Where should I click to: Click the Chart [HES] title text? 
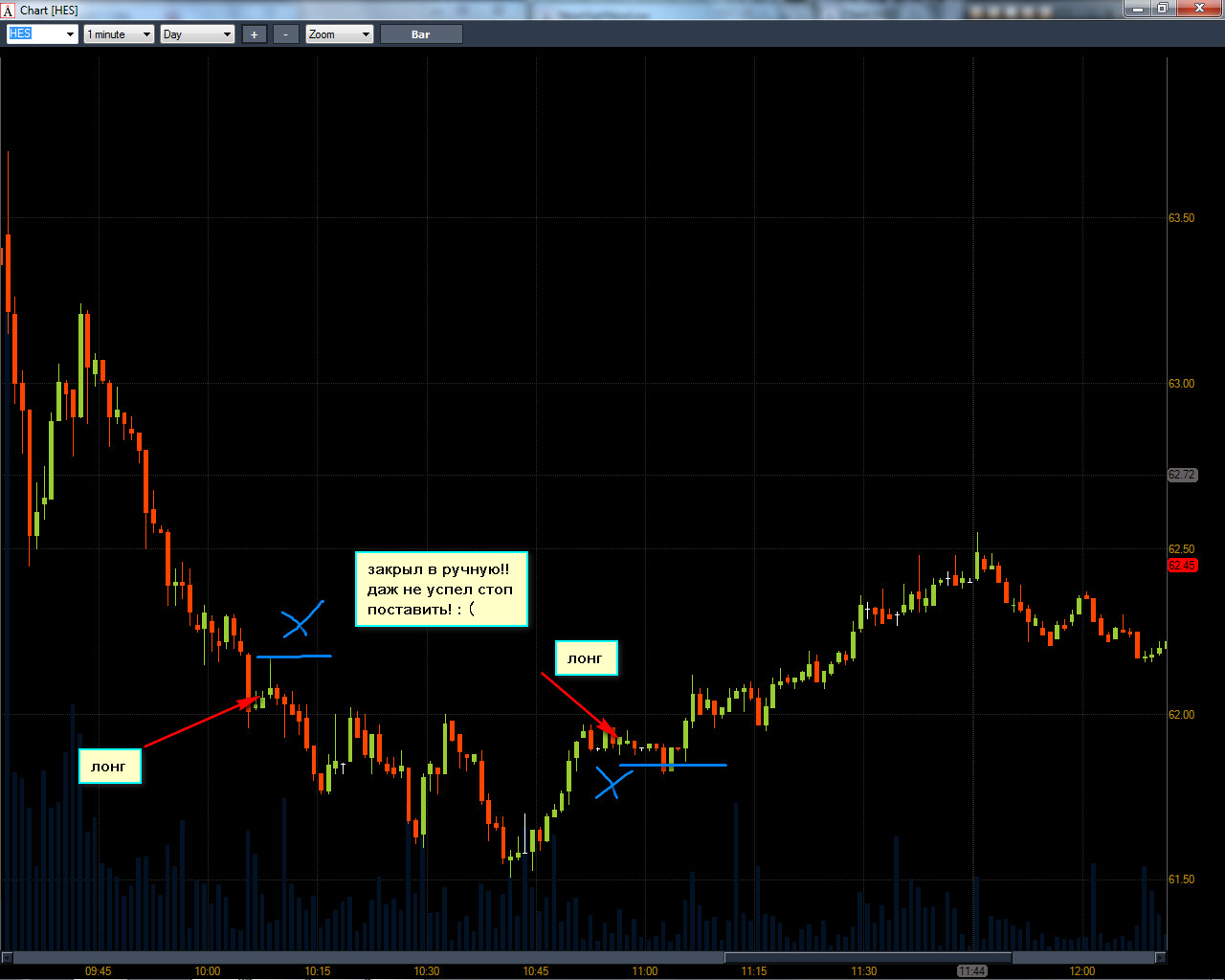point(49,11)
